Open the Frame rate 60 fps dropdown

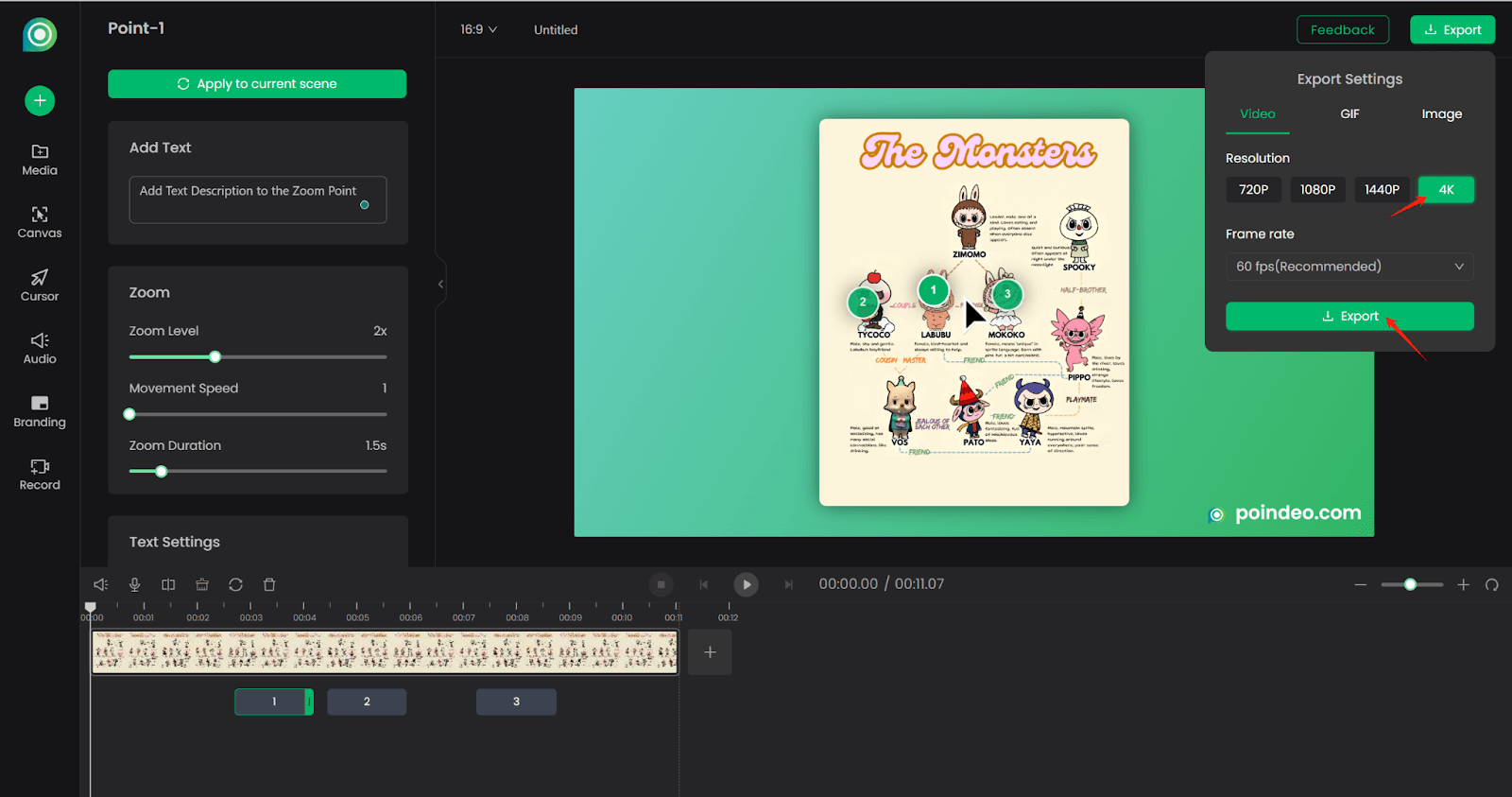(1349, 267)
